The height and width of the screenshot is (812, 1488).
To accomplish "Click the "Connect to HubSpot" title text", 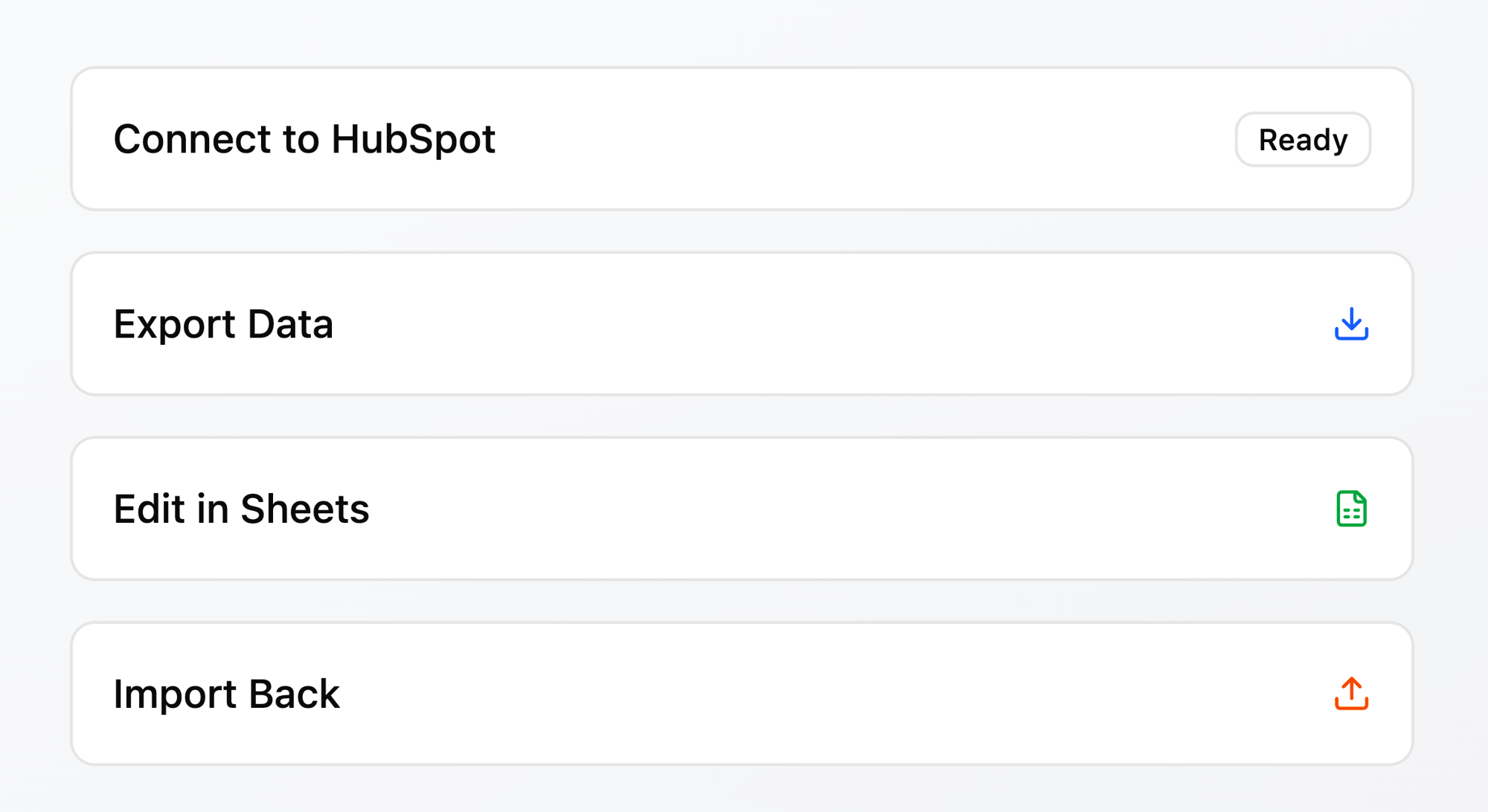I will coord(304,139).
